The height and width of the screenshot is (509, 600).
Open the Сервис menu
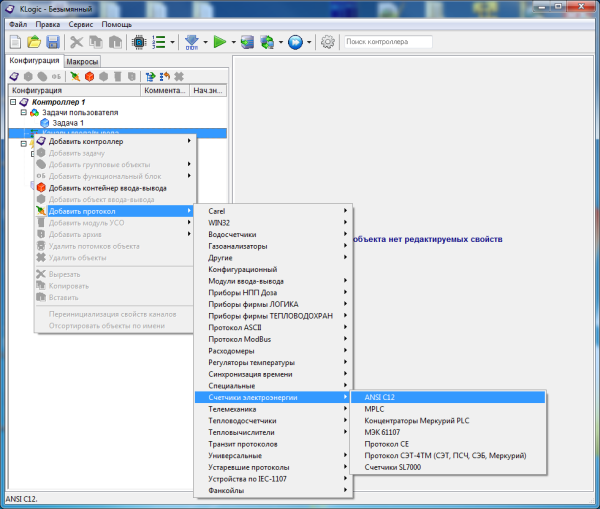coord(81,23)
